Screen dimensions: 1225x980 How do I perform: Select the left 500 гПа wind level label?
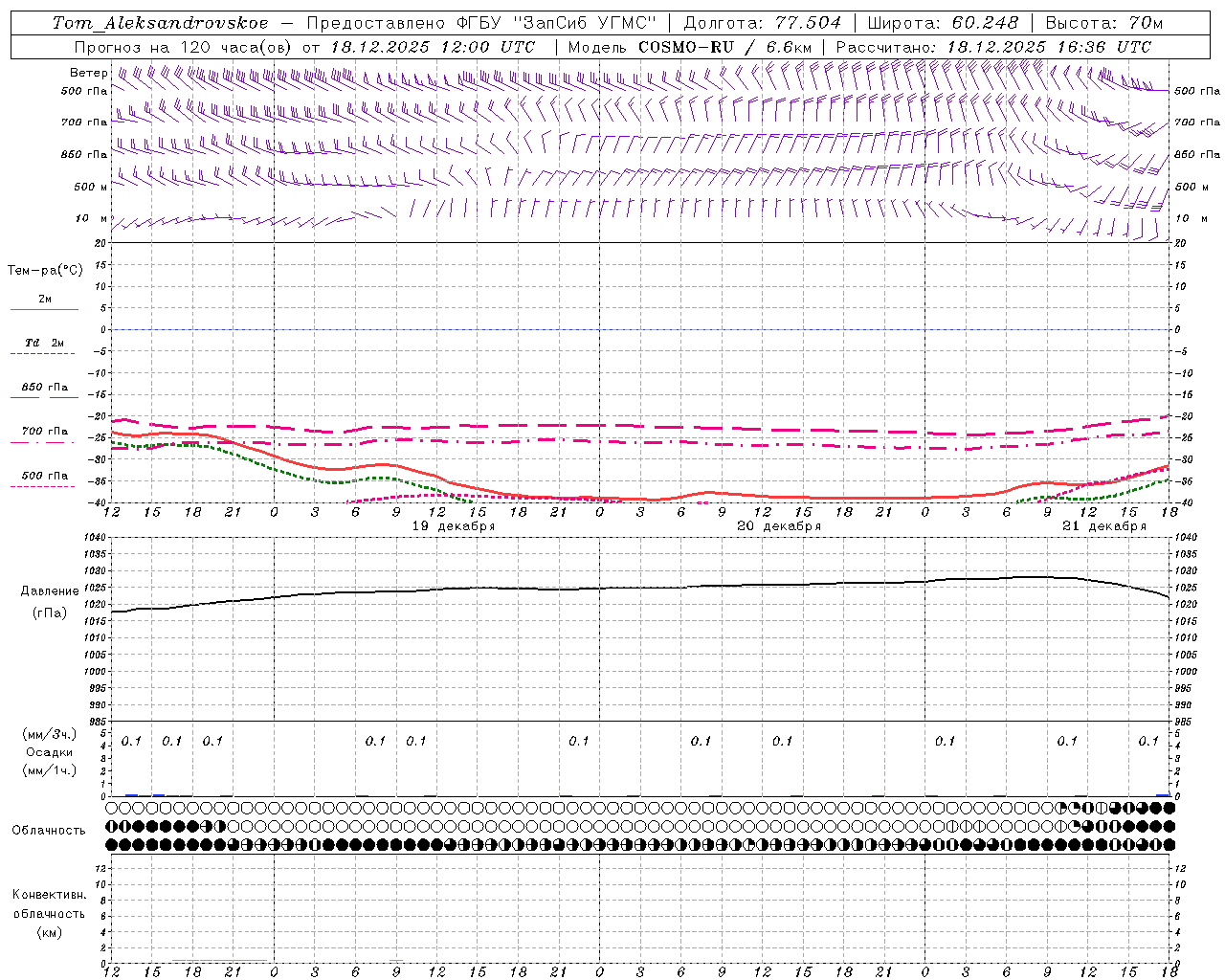coord(84,91)
